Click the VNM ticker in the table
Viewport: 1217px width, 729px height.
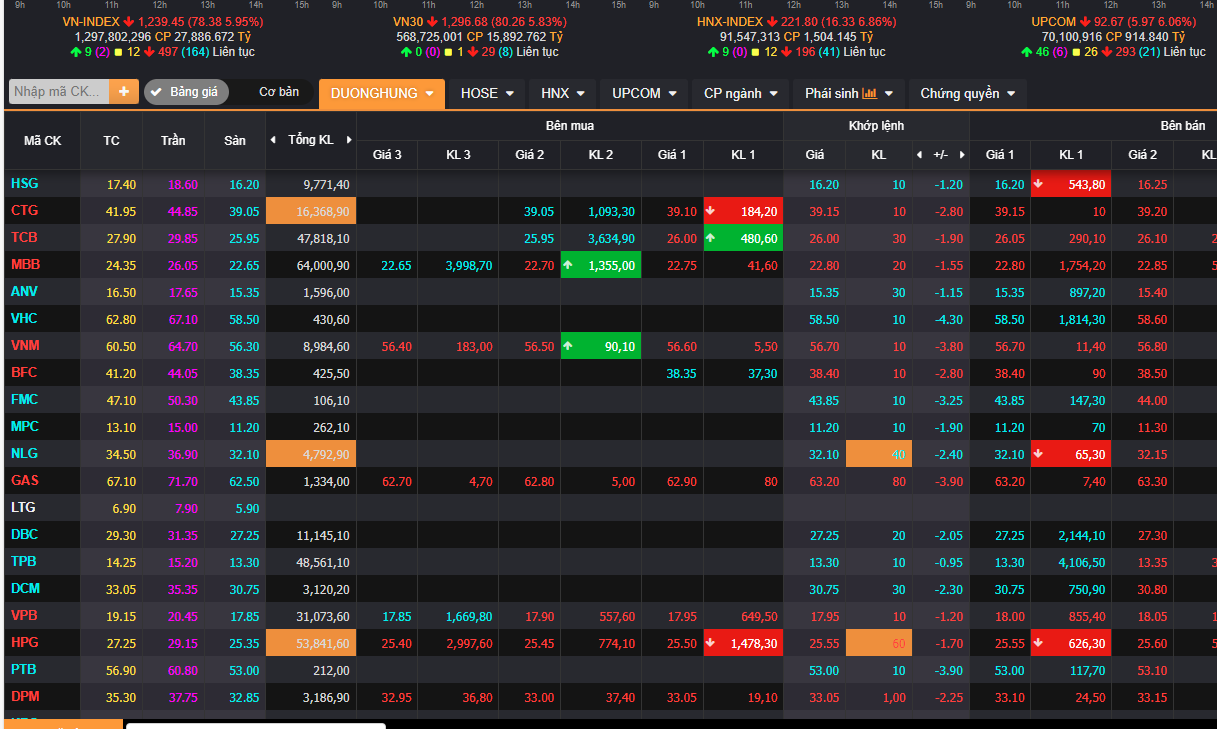25,346
